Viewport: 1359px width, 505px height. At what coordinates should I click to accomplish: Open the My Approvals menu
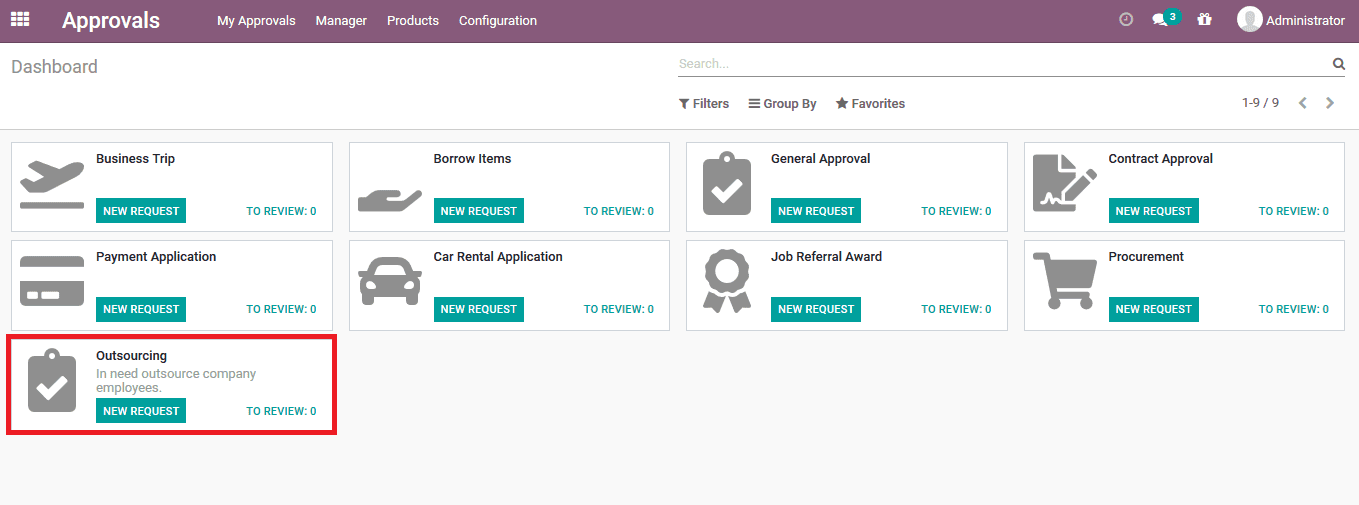point(256,21)
